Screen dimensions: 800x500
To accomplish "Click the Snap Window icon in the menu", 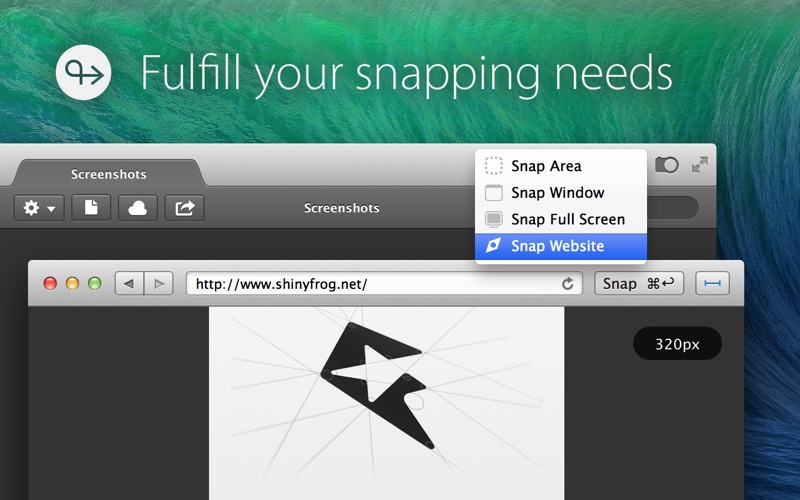I will click(493, 192).
